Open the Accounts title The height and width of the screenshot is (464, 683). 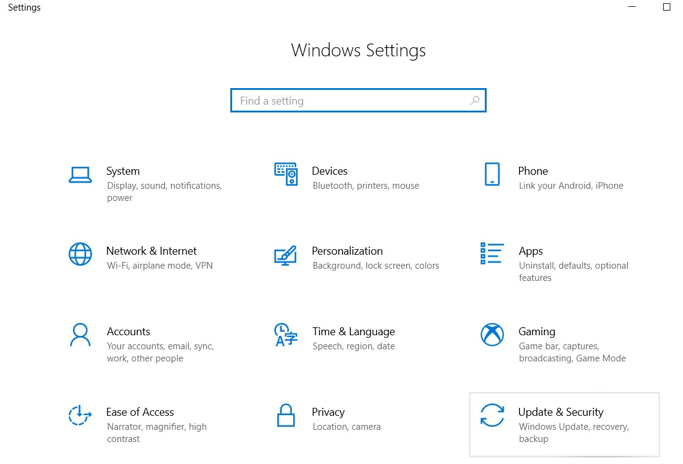[128, 332]
